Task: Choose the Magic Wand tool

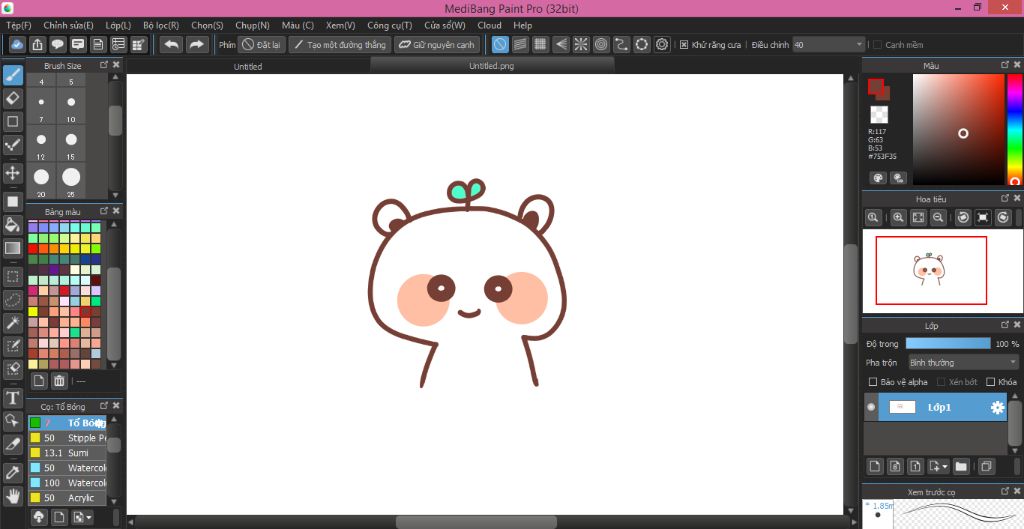Action: (13, 322)
